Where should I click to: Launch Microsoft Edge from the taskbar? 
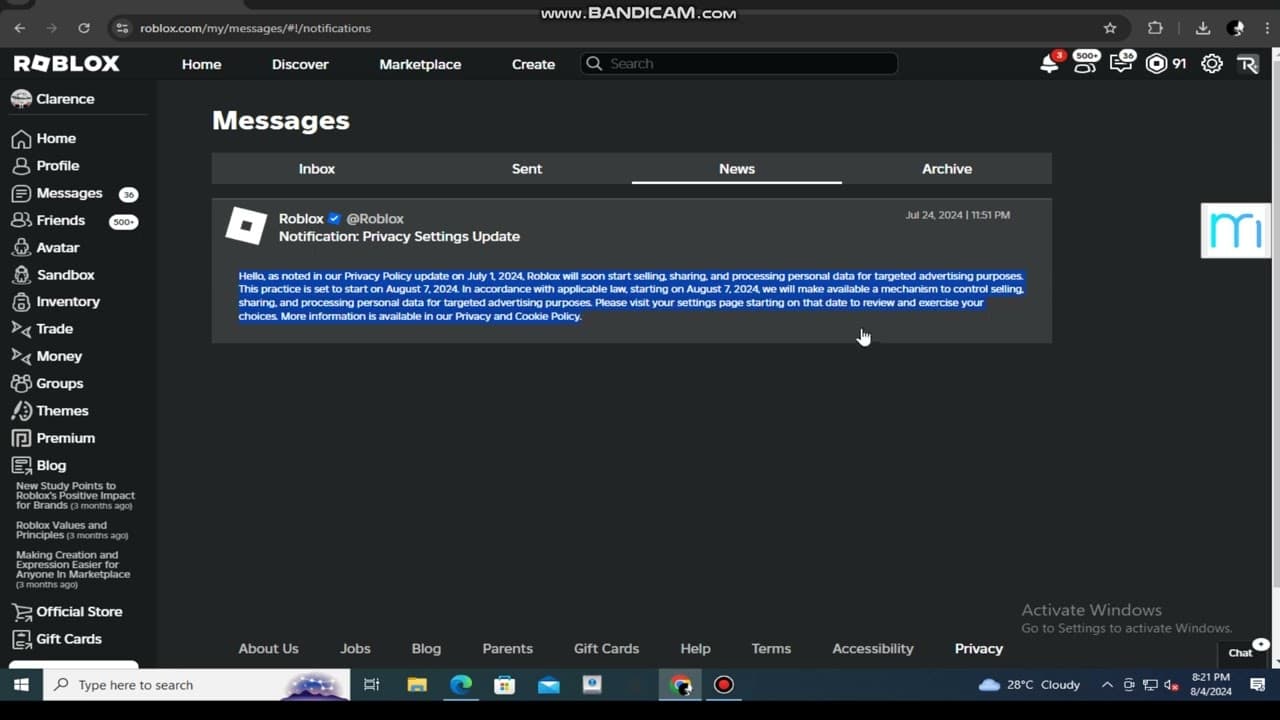click(x=460, y=685)
